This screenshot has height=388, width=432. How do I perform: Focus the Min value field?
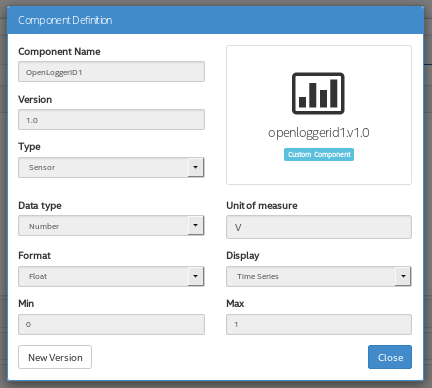(111, 324)
